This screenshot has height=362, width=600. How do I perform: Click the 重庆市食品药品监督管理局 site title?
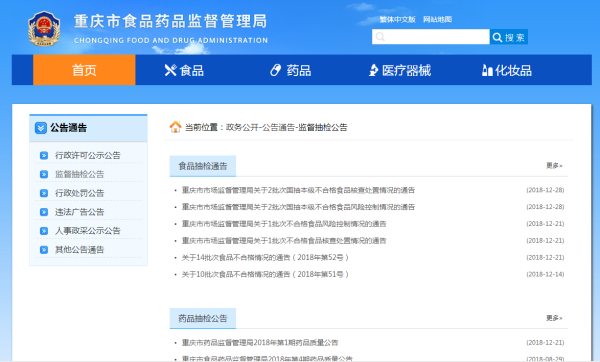tap(170, 21)
